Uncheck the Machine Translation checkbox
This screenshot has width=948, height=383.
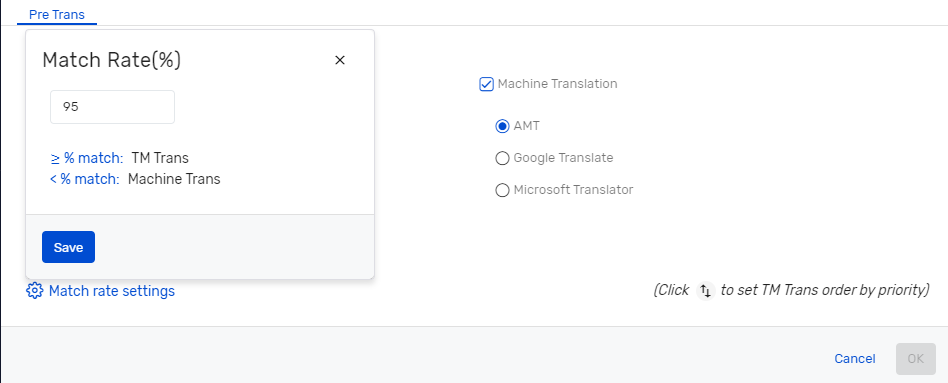tap(487, 84)
